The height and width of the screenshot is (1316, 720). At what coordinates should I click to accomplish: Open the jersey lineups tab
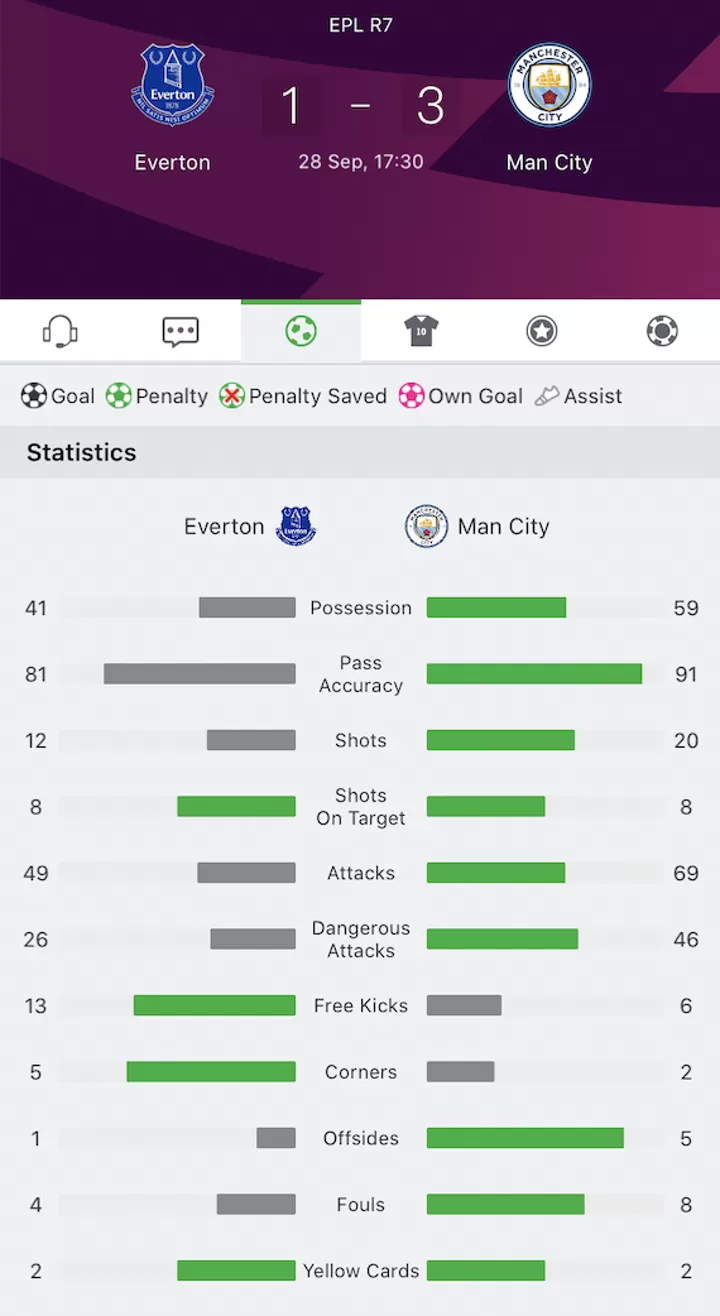tap(421, 331)
